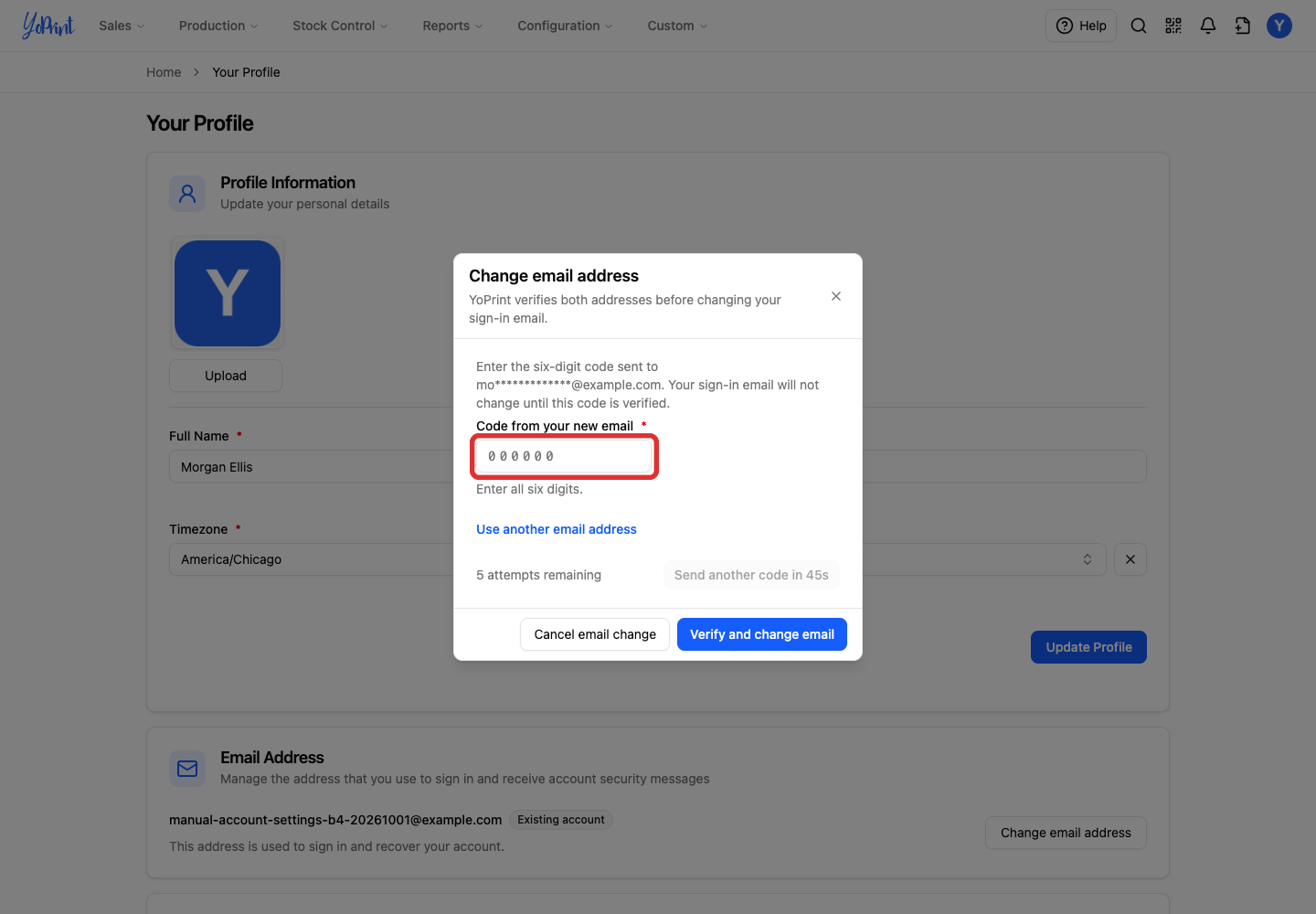Viewport: 1316px width, 914px height.
Task: Open the Sales menu
Action: tap(122, 26)
